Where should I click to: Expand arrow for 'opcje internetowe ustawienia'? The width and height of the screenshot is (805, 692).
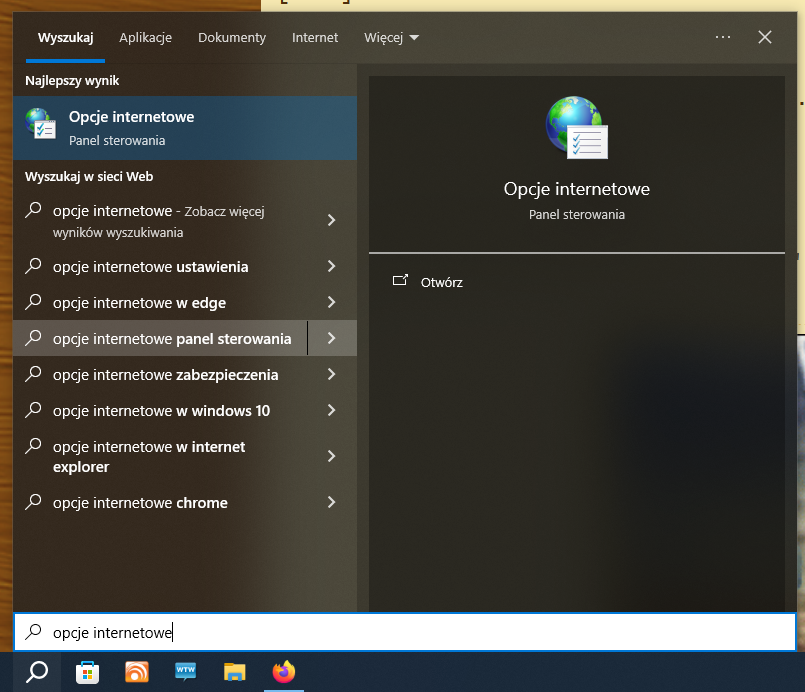(332, 266)
